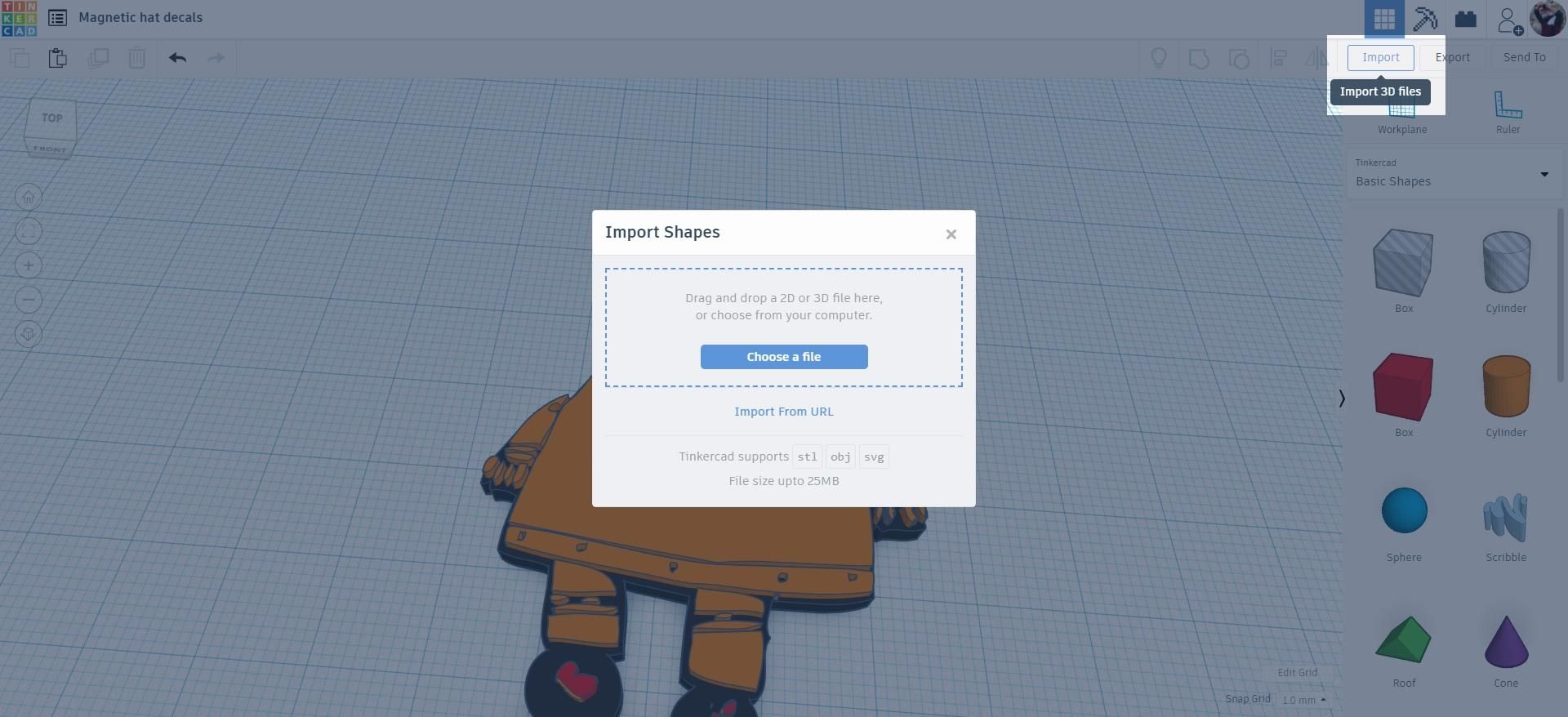
Task: Switch to orthographic view icon
Action: point(29,335)
